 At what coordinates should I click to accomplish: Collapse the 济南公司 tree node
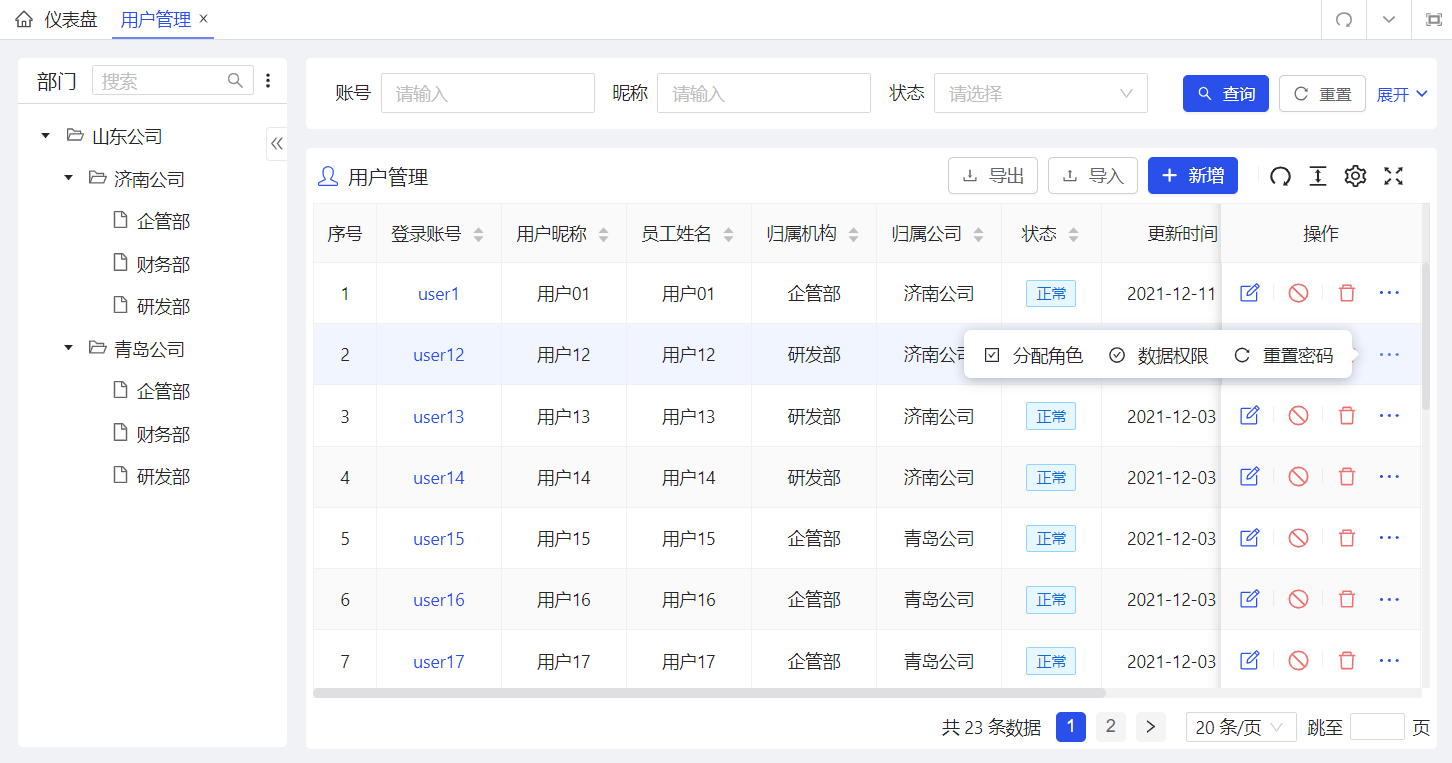[68, 178]
